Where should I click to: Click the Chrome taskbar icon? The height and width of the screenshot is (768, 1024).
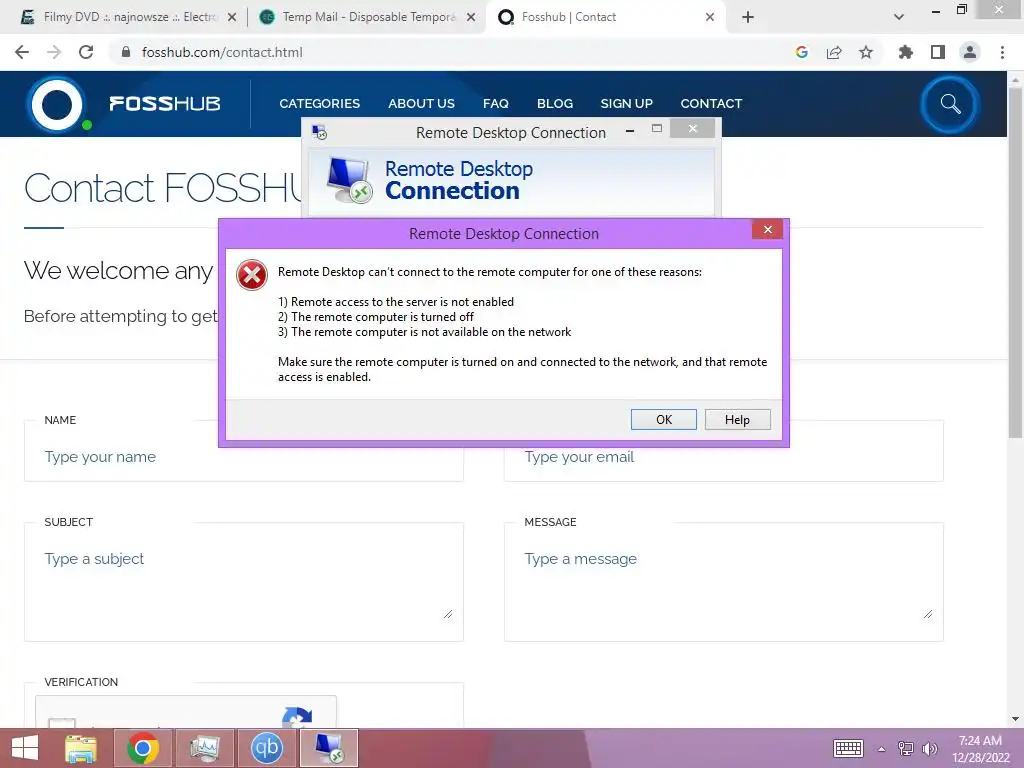point(143,748)
